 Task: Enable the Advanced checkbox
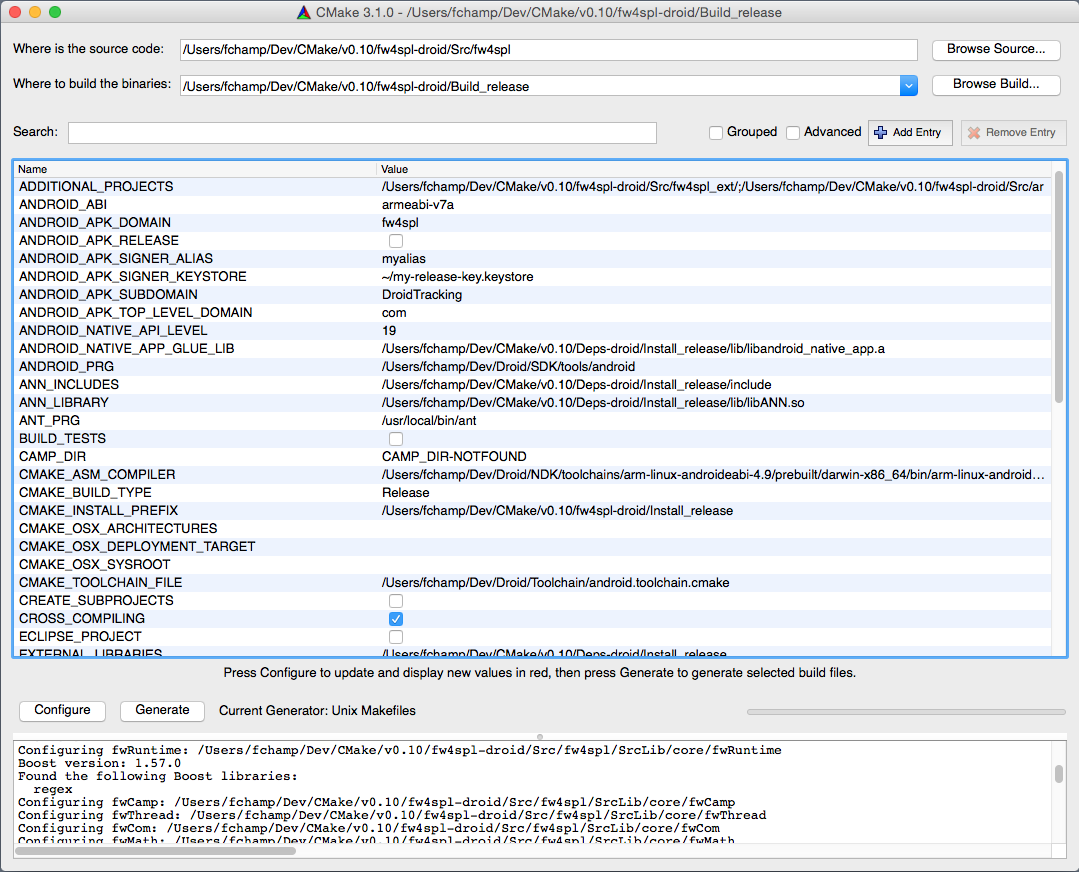pyautogui.click(x=793, y=132)
